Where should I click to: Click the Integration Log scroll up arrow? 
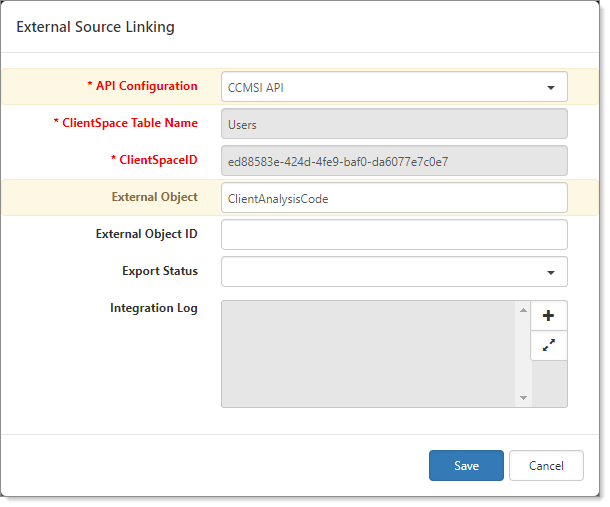524,311
